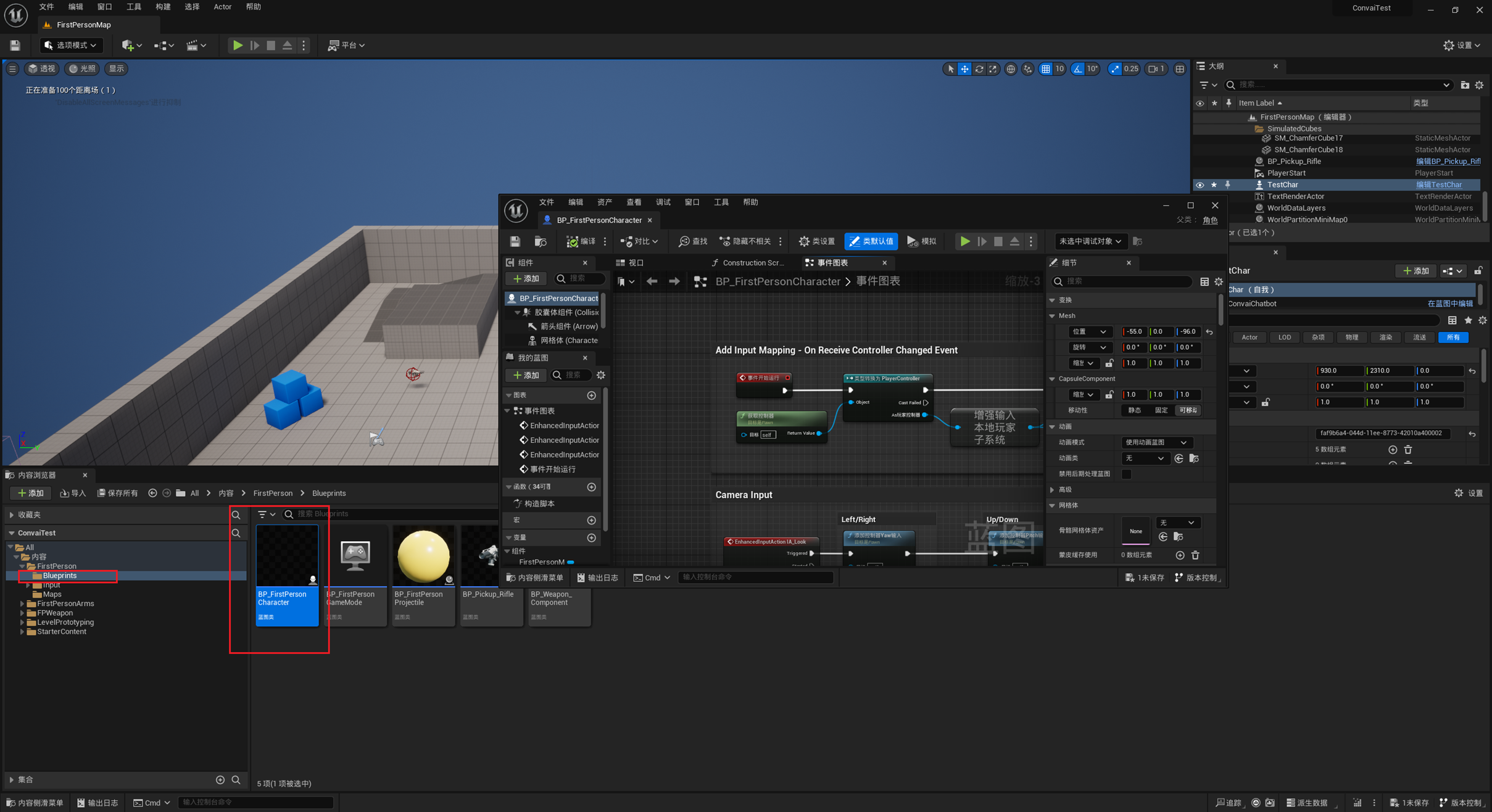1492x812 pixels.
Task: Select 类默认值 class defaults button
Action: point(871,241)
